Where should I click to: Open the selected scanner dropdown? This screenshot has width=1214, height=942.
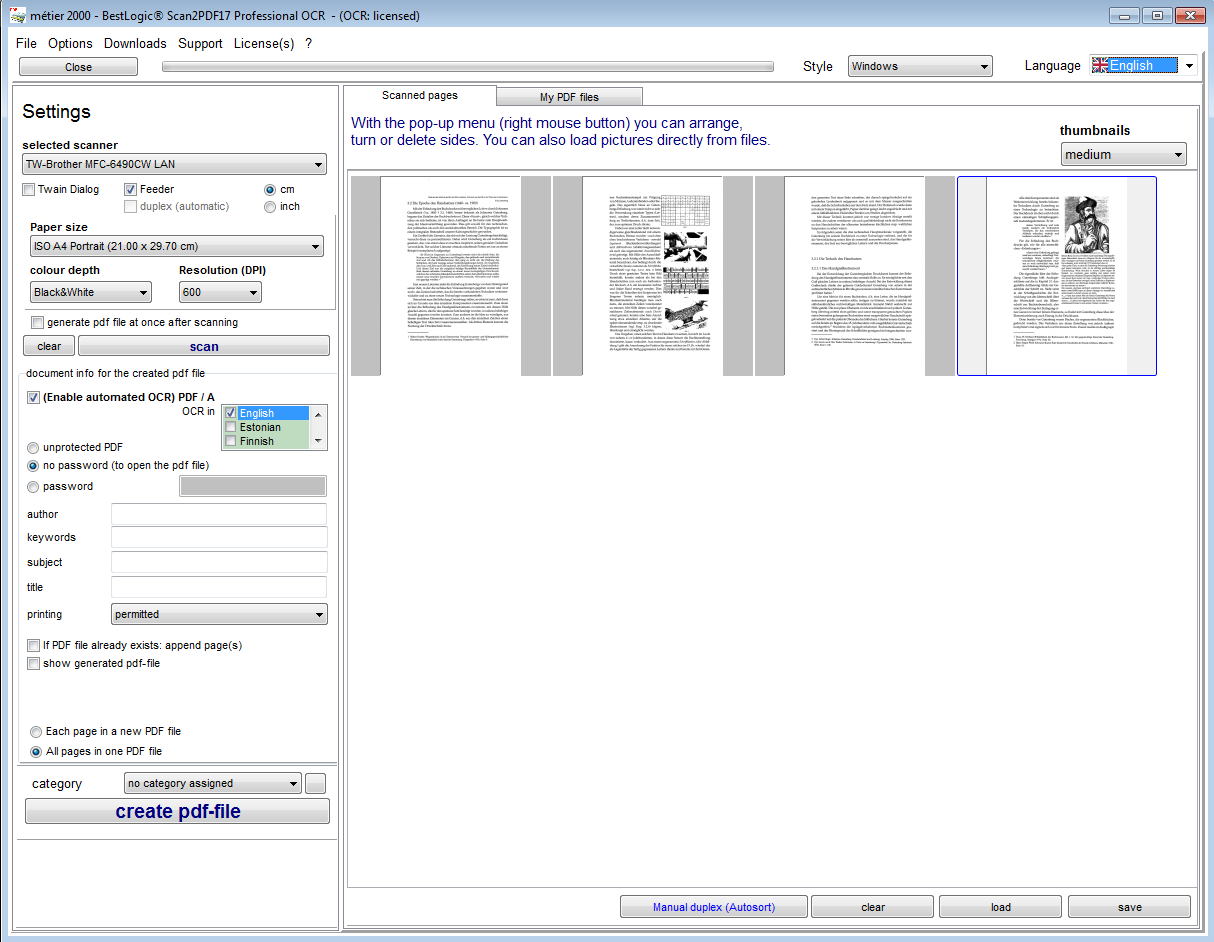coord(174,164)
